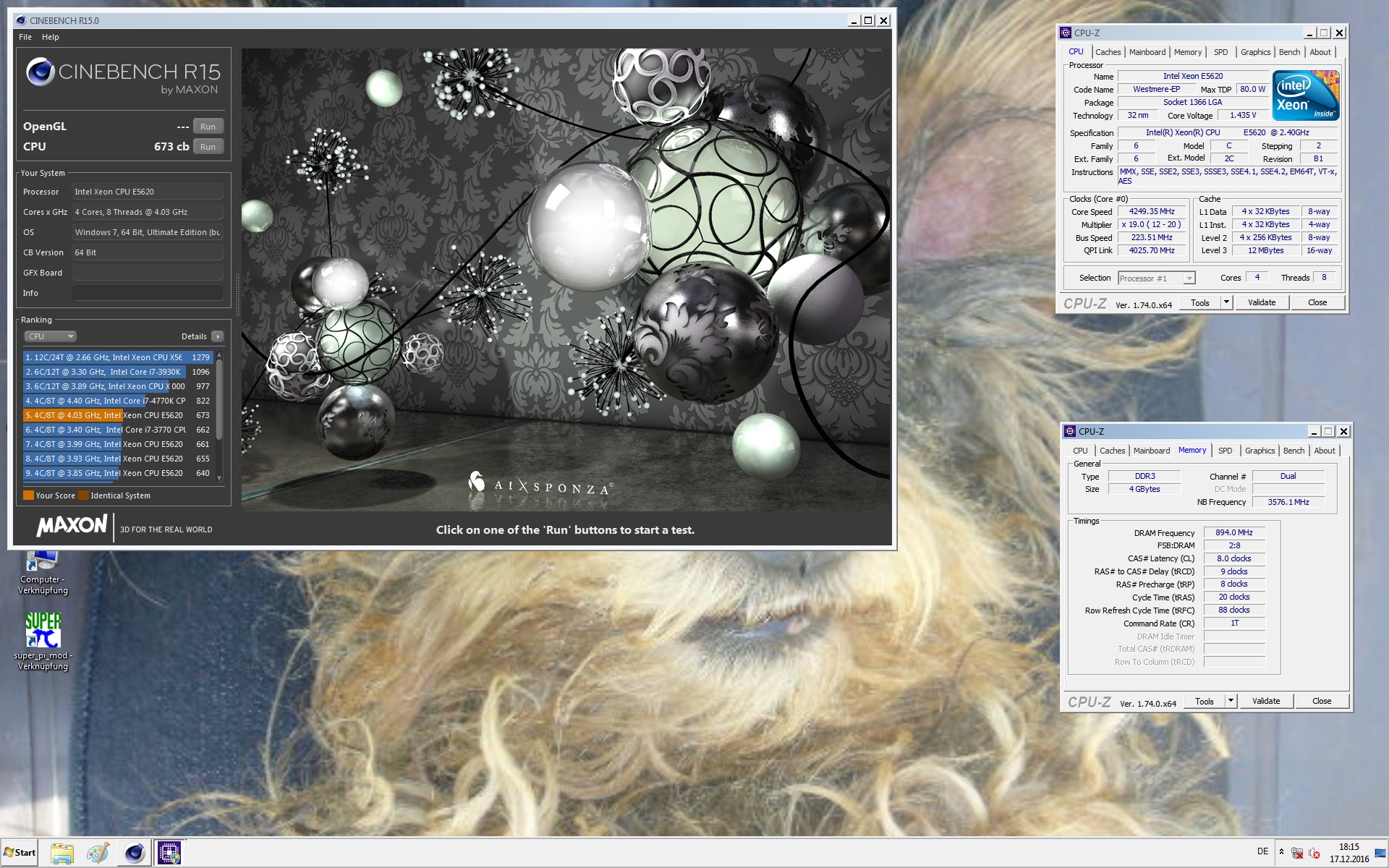
Task: Click the taskbar clock showing 18:15
Action: tap(1349, 853)
